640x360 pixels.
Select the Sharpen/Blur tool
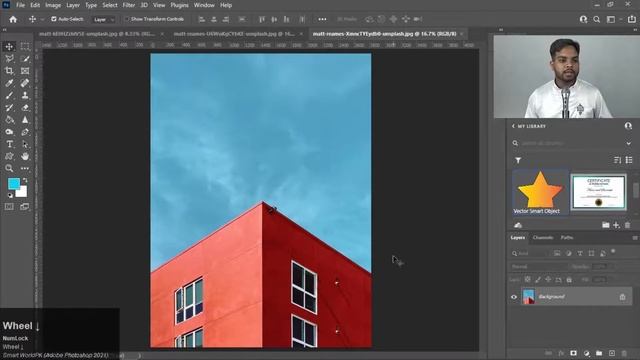coord(25,120)
